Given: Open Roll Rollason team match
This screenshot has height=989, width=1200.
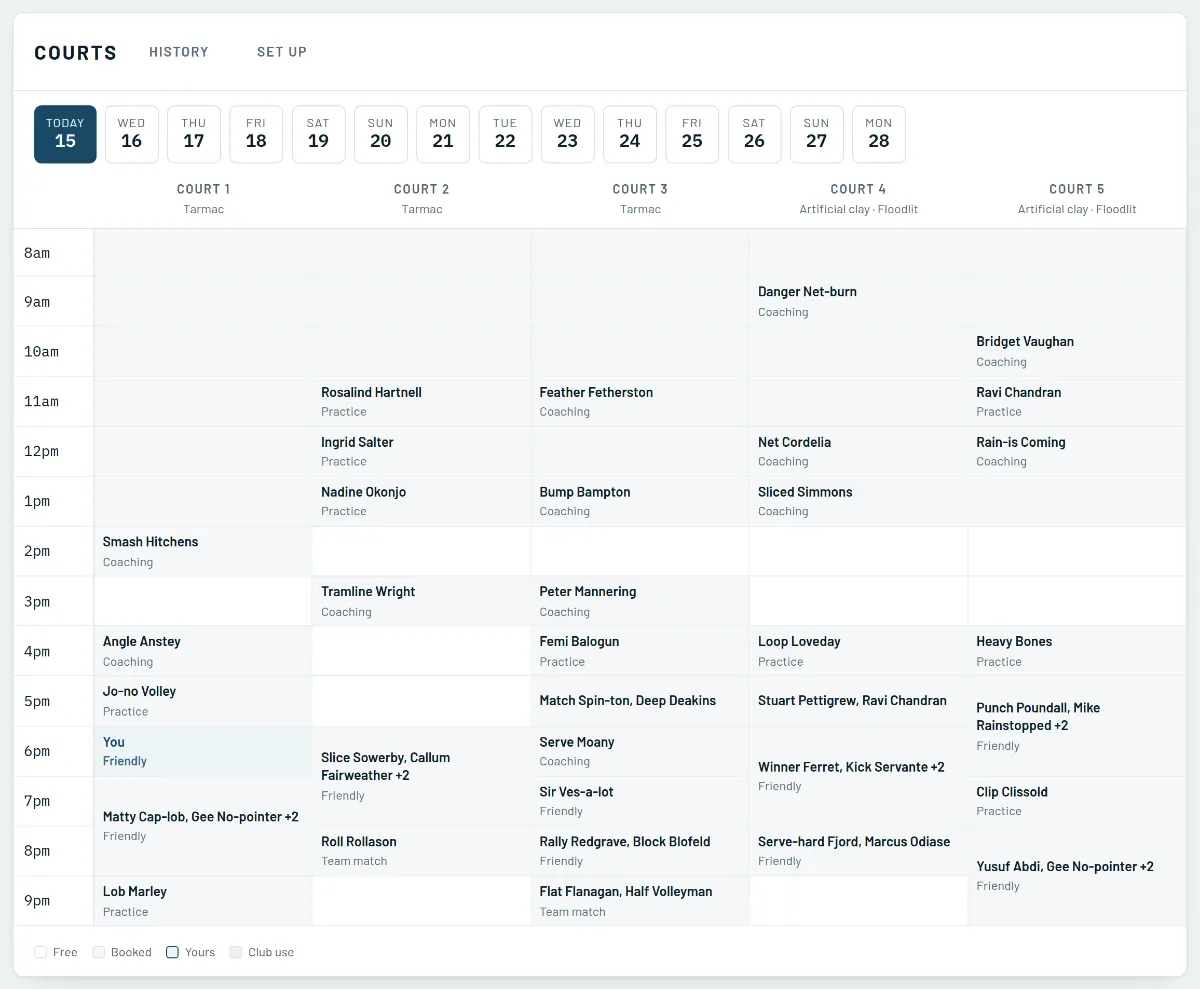Looking at the screenshot, I should [x=421, y=851].
